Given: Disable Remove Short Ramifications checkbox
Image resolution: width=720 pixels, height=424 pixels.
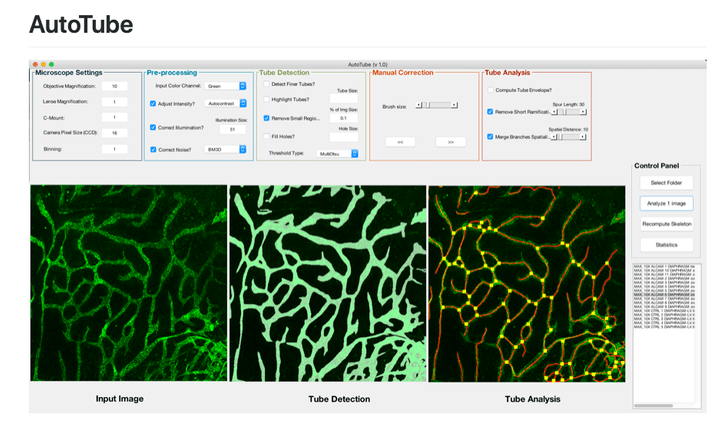Looking at the screenshot, I should (x=490, y=112).
